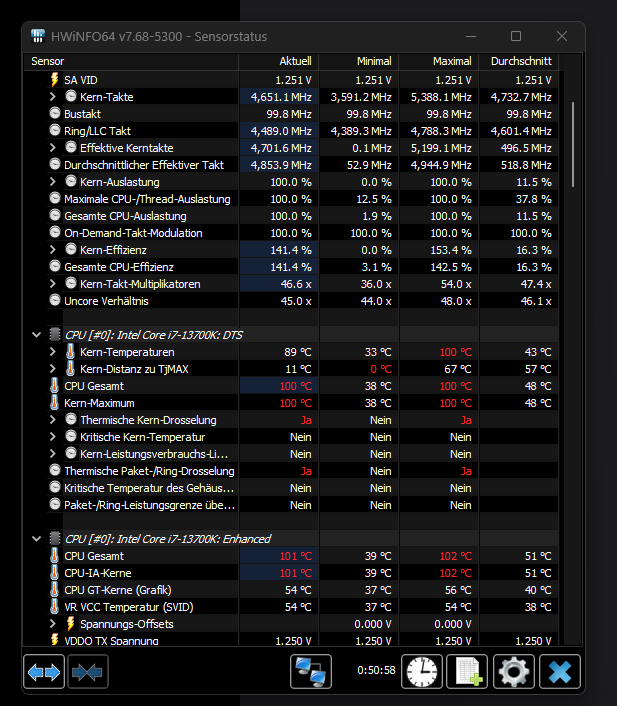Click icon beside Thermische Paket-/Ring-Drosselung

click(x=54, y=471)
